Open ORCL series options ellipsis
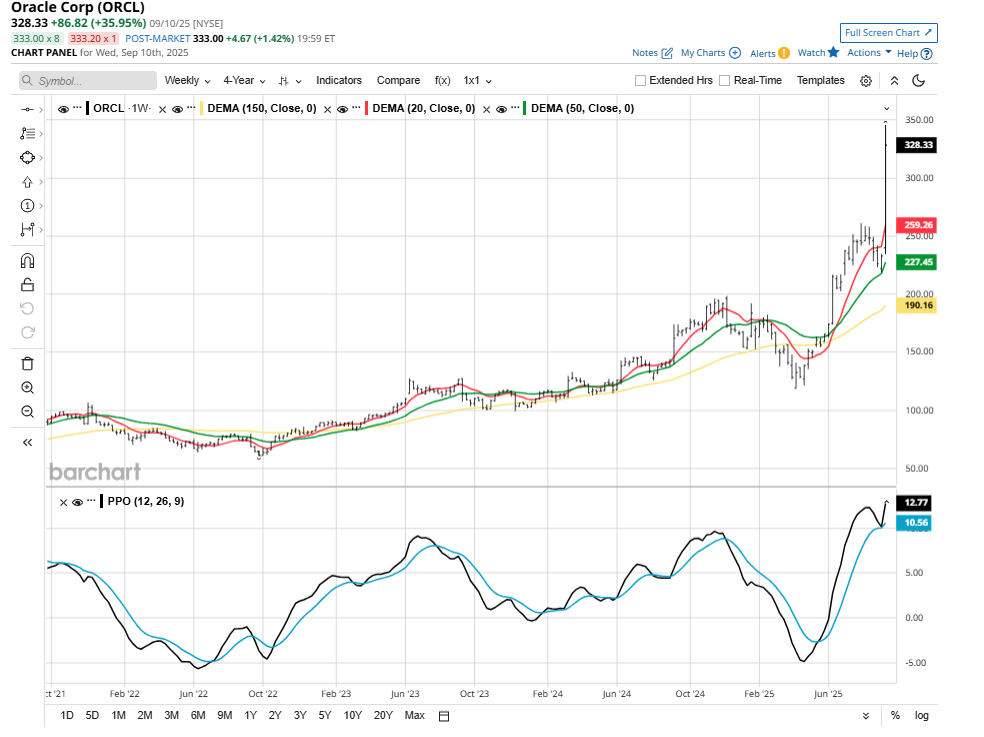Image resolution: width=984 pixels, height=737 pixels. tap(77, 108)
